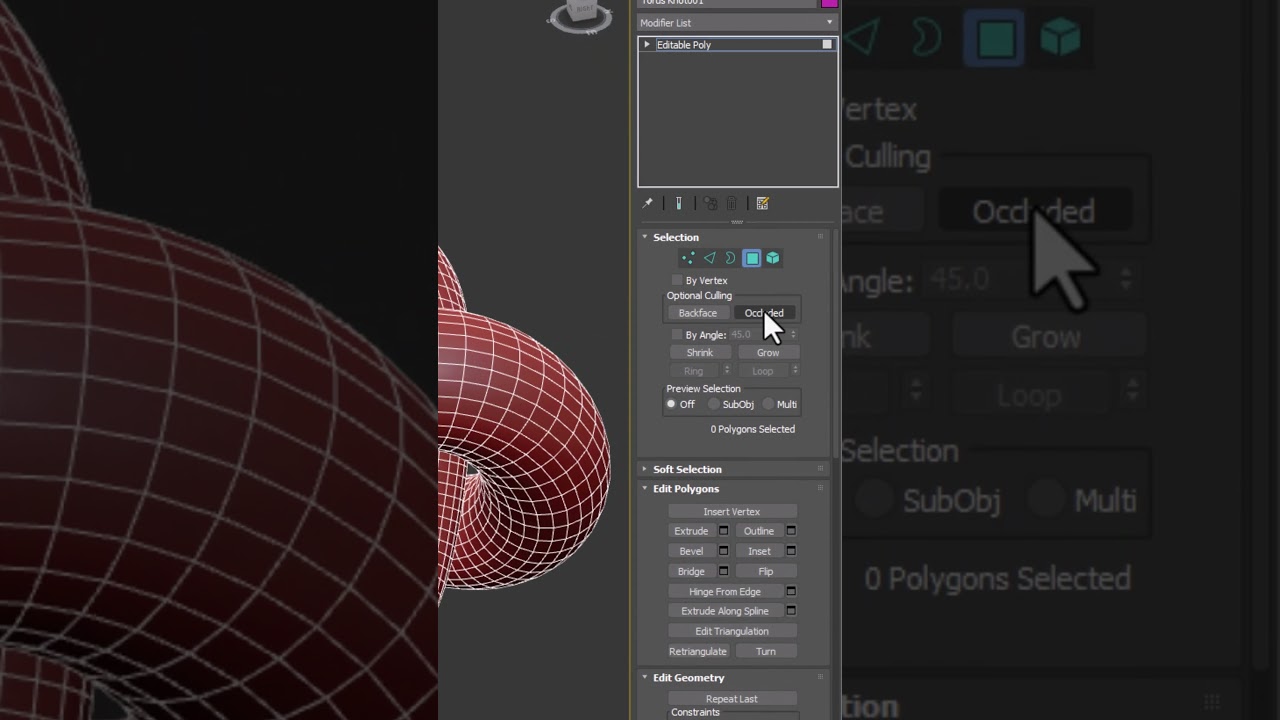Click the Flip button
The image size is (1280, 720).
tap(766, 571)
